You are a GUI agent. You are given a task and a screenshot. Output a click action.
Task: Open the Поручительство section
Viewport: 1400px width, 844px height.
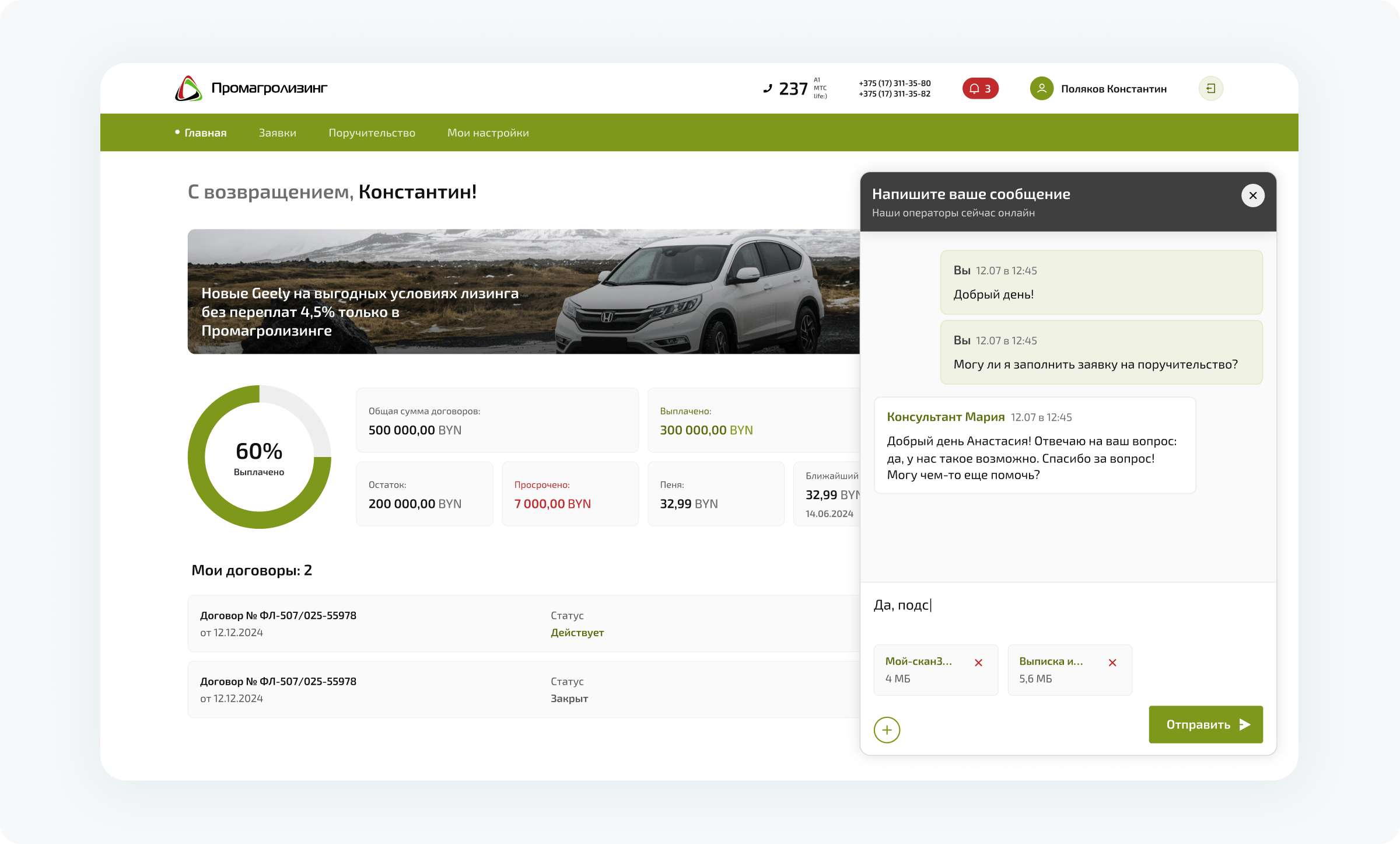point(372,132)
